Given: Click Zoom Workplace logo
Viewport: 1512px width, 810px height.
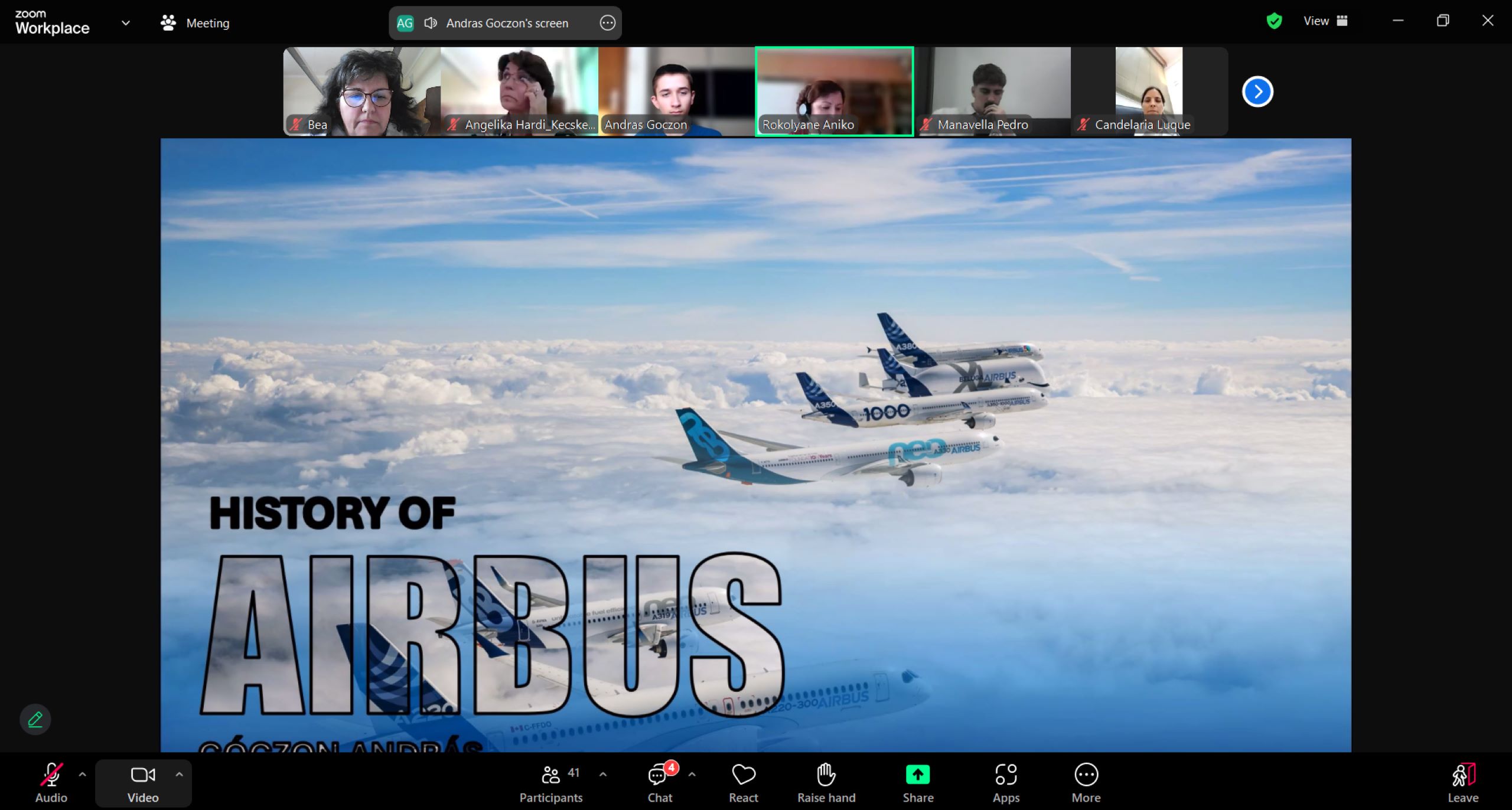Looking at the screenshot, I should 52,22.
